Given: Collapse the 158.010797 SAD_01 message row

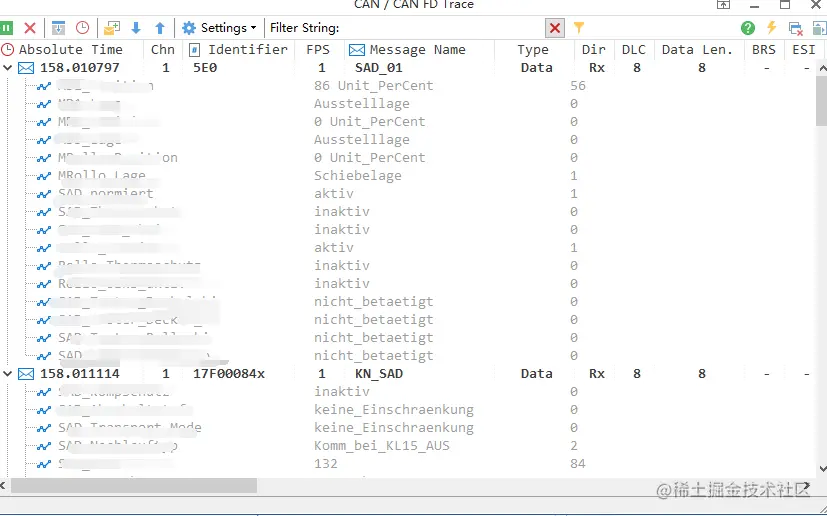Looking at the screenshot, I should point(7,68).
